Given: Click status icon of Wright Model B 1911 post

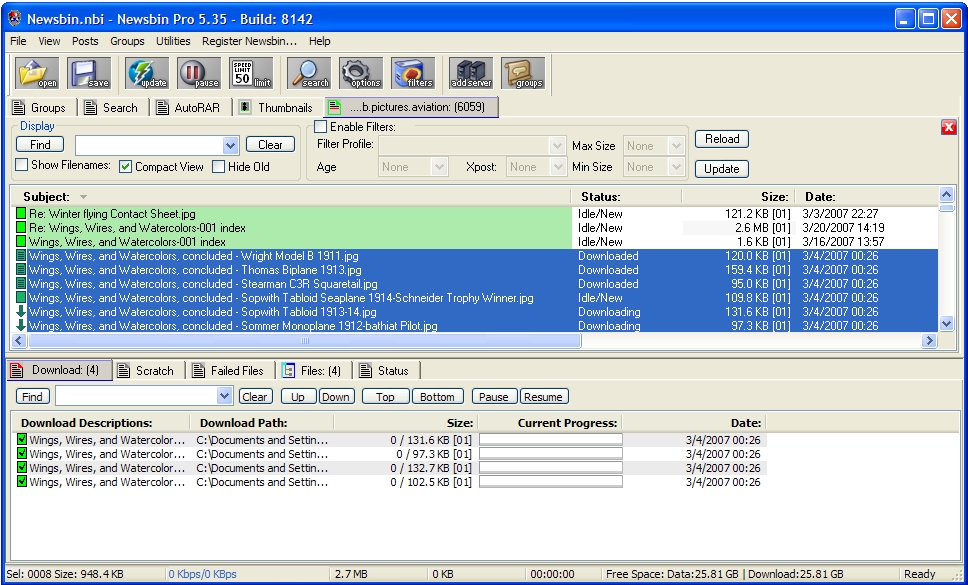Looking at the screenshot, I should pyautogui.click(x=20, y=255).
